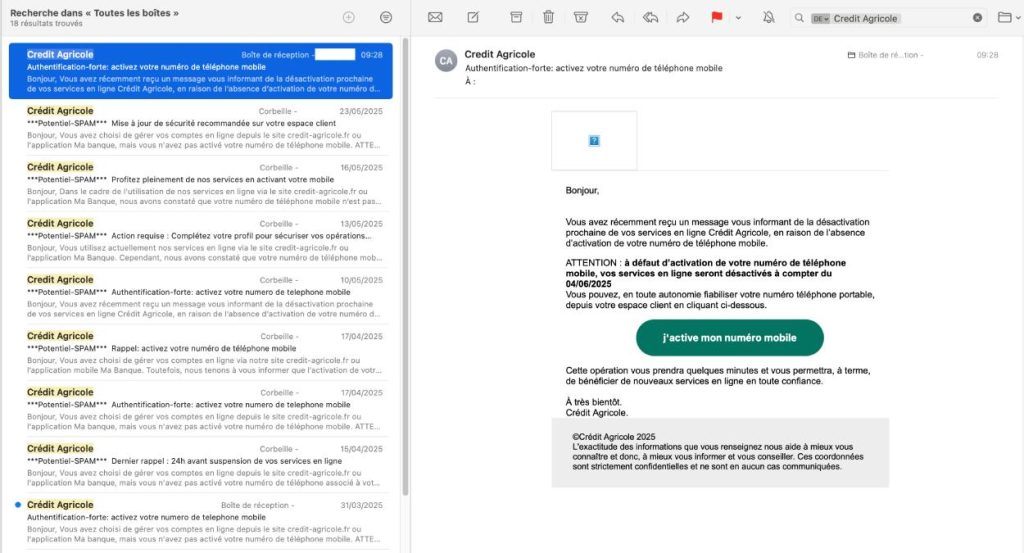Click the broken image placeholder in the email
Image resolution: width=1024 pixels, height=553 pixels.
pyautogui.click(x=594, y=140)
